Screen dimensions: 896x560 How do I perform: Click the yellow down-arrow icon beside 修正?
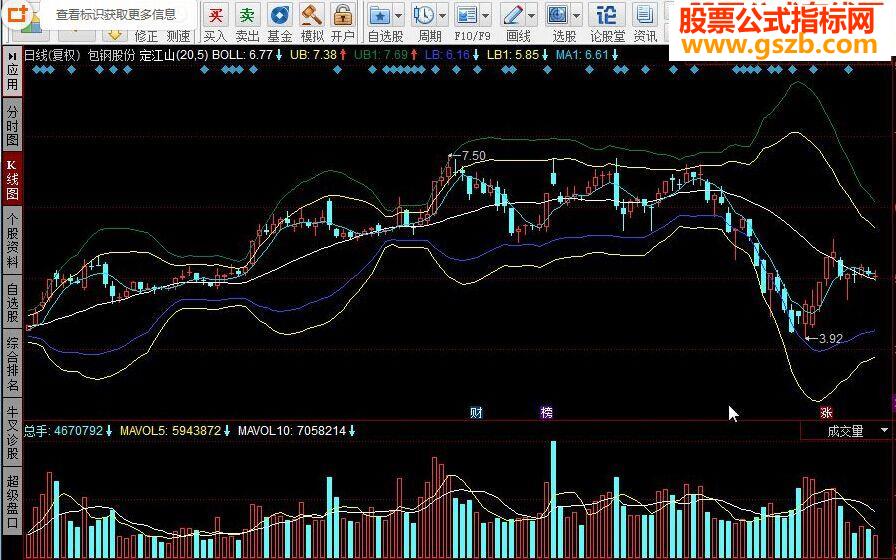115,35
